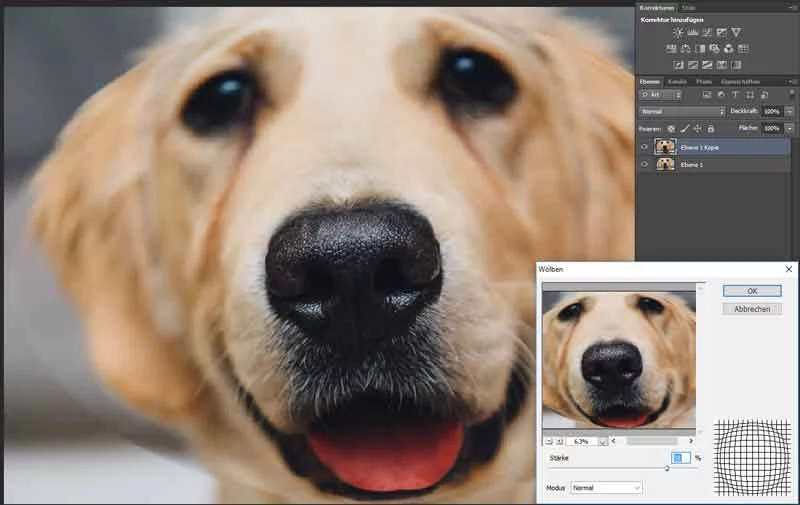The height and width of the screenshot is (505, 800).
Task: Switch to the Pfade tab
Action: click(704, 81)
